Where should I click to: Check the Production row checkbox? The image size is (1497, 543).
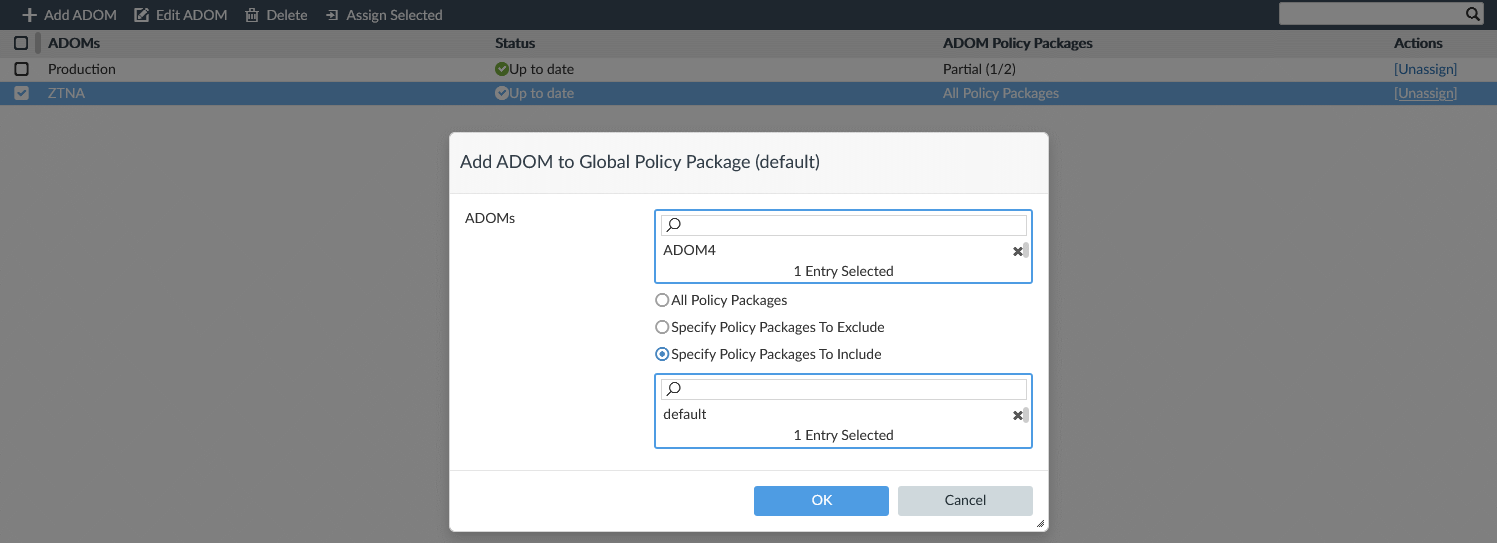point(21,69)
